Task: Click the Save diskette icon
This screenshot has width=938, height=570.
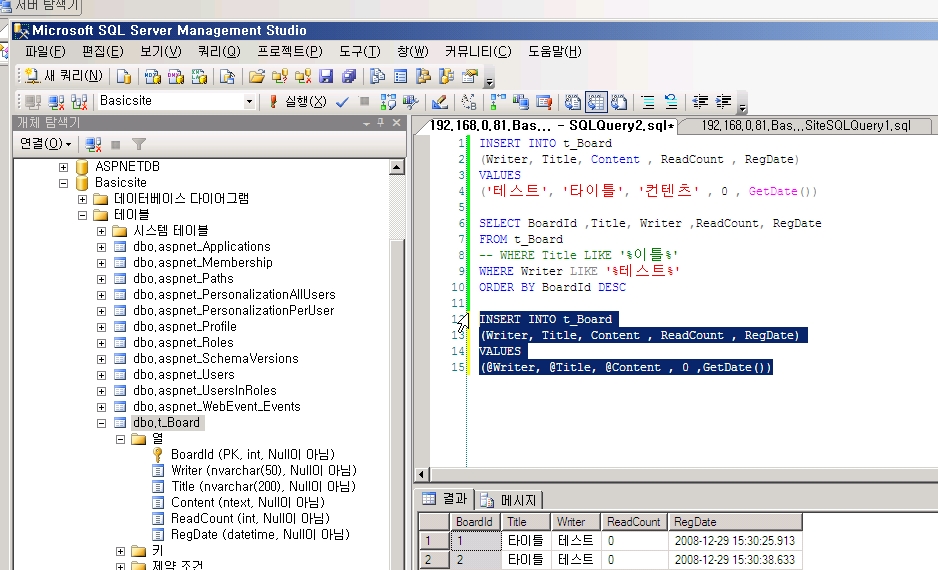Action: 326,76
